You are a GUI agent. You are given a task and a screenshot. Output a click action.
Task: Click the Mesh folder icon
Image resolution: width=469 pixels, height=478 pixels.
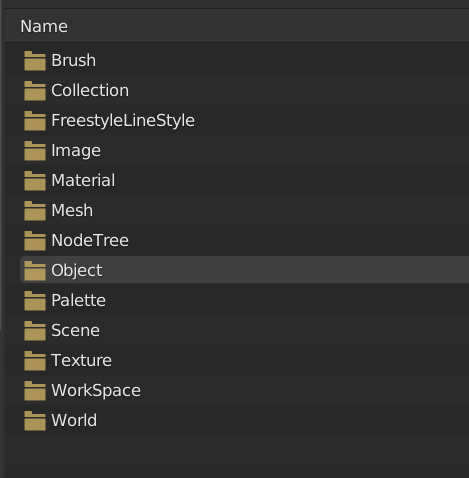tap(35, 211)
